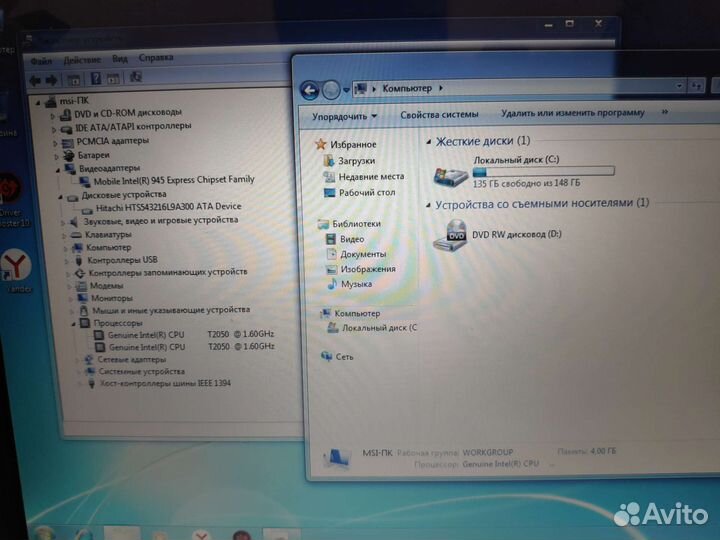Click the back arrow in Device Manager toolbar

coord(35,81)
